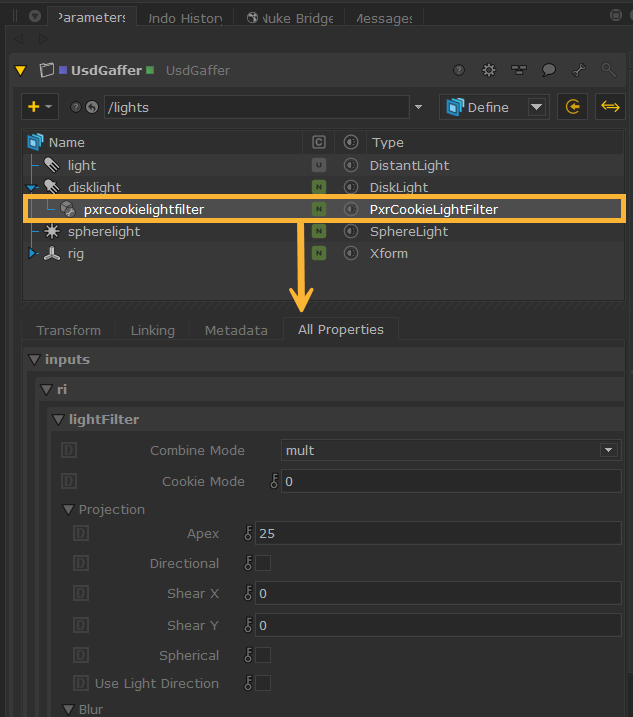Expand the rig Xform tree item
The image size is (633, 717).
click(x=32, y=254)
